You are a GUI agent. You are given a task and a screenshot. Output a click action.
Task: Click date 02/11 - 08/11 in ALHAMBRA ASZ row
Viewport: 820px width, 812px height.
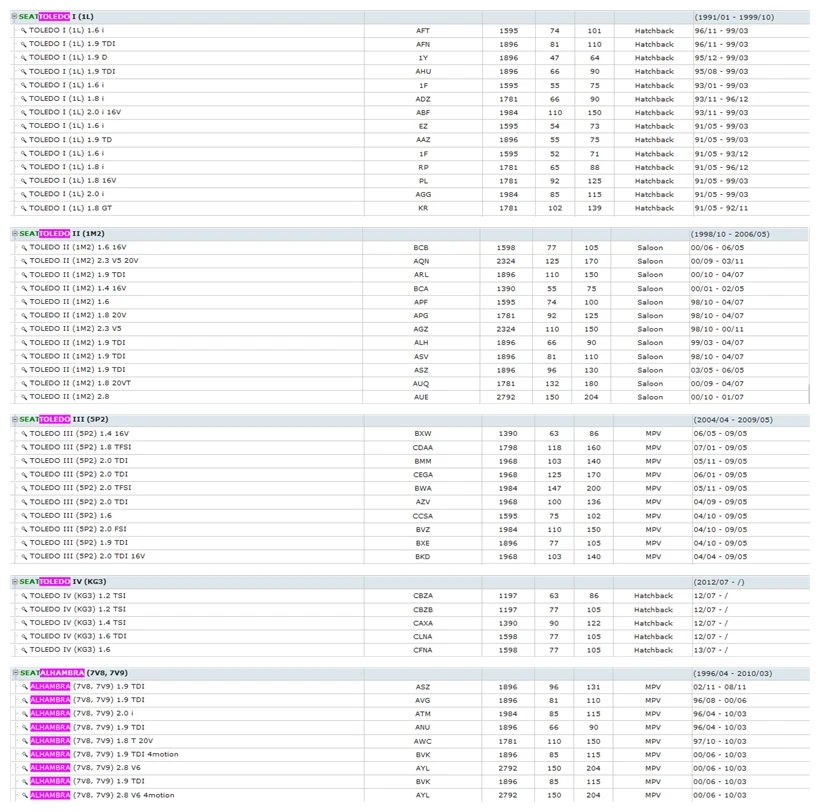(x=720, y=687)
